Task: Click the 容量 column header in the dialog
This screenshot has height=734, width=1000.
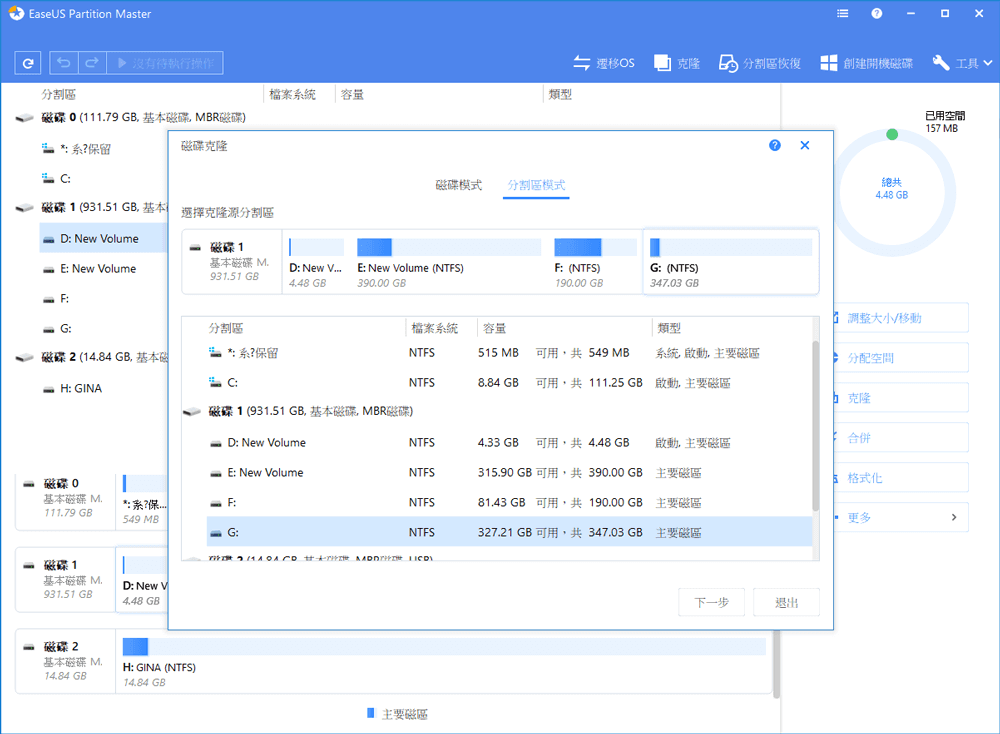Action: pyautogui.click(x=494, y=328)
